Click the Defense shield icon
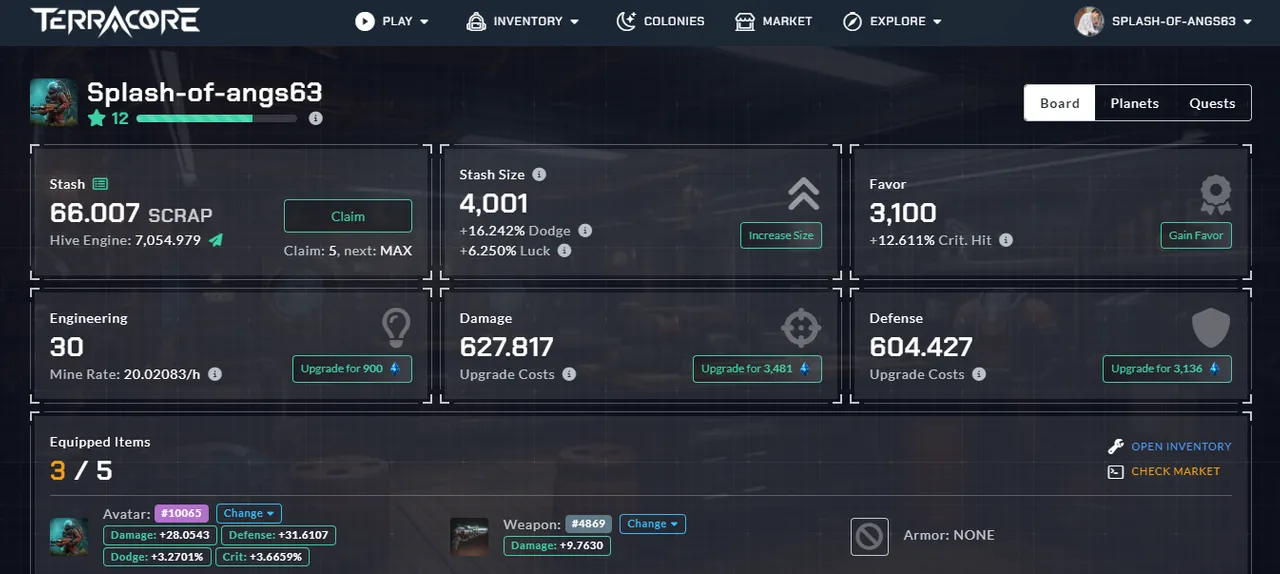Viewport: 1280px width, 574px height. (1211, 327)
